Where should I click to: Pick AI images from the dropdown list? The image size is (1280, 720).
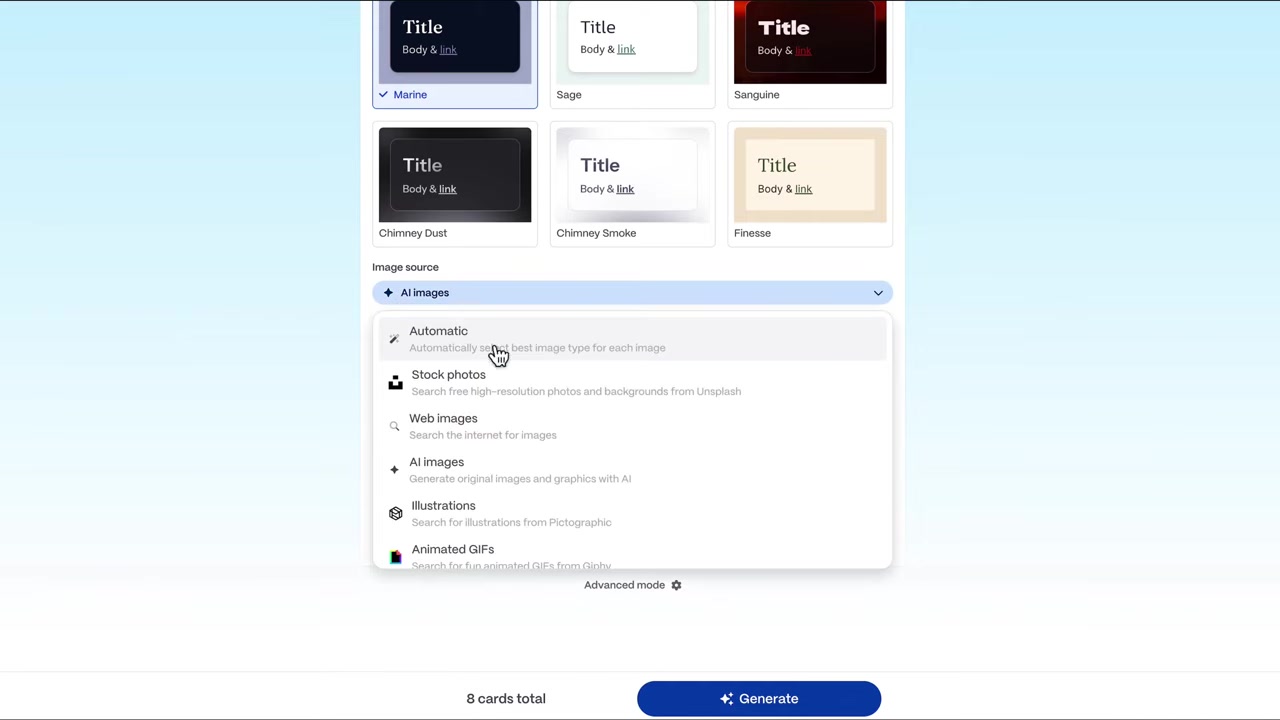[632, 470]
